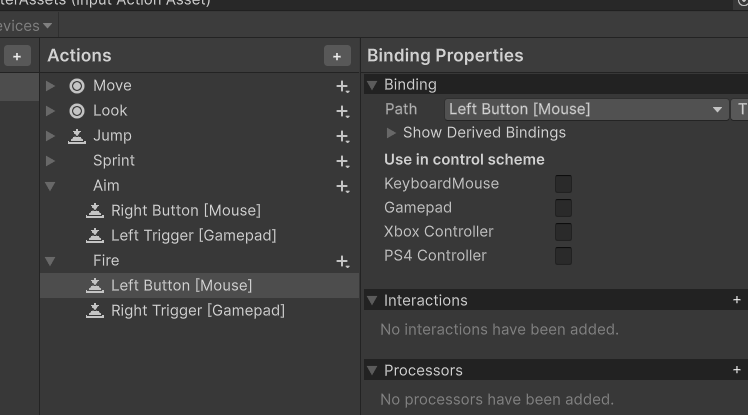
Task: Select Right Trigger [Gamepad] binding
Action: pyautogui.click(x=197, y=311)
